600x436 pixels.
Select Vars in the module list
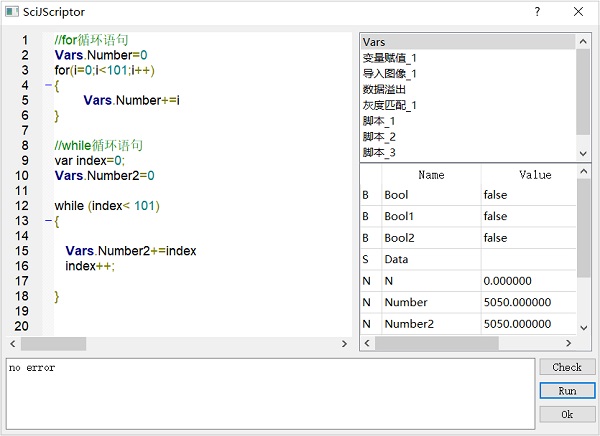(468, 42)
